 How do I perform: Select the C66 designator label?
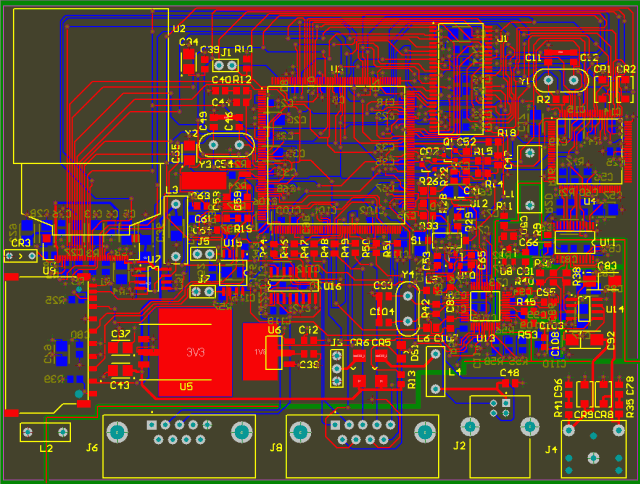point(529,242)
